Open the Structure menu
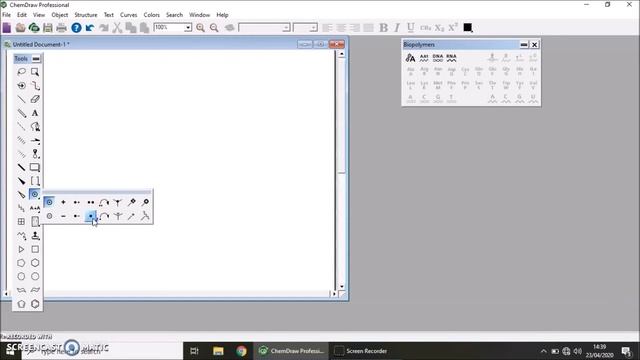640x360 pixels. tap(86, 15)
